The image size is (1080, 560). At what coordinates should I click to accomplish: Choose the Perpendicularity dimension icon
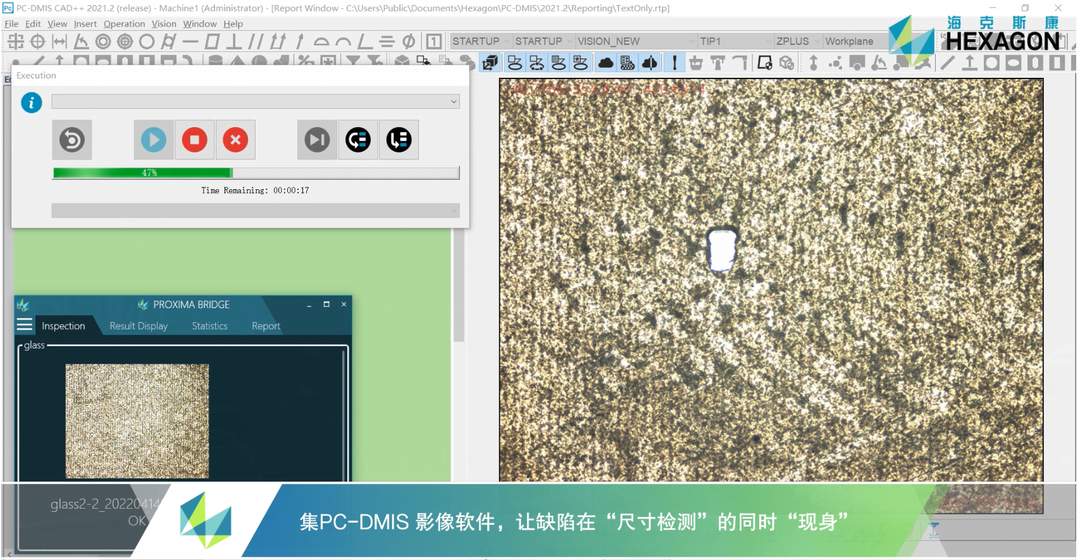(x=234, y=41)
